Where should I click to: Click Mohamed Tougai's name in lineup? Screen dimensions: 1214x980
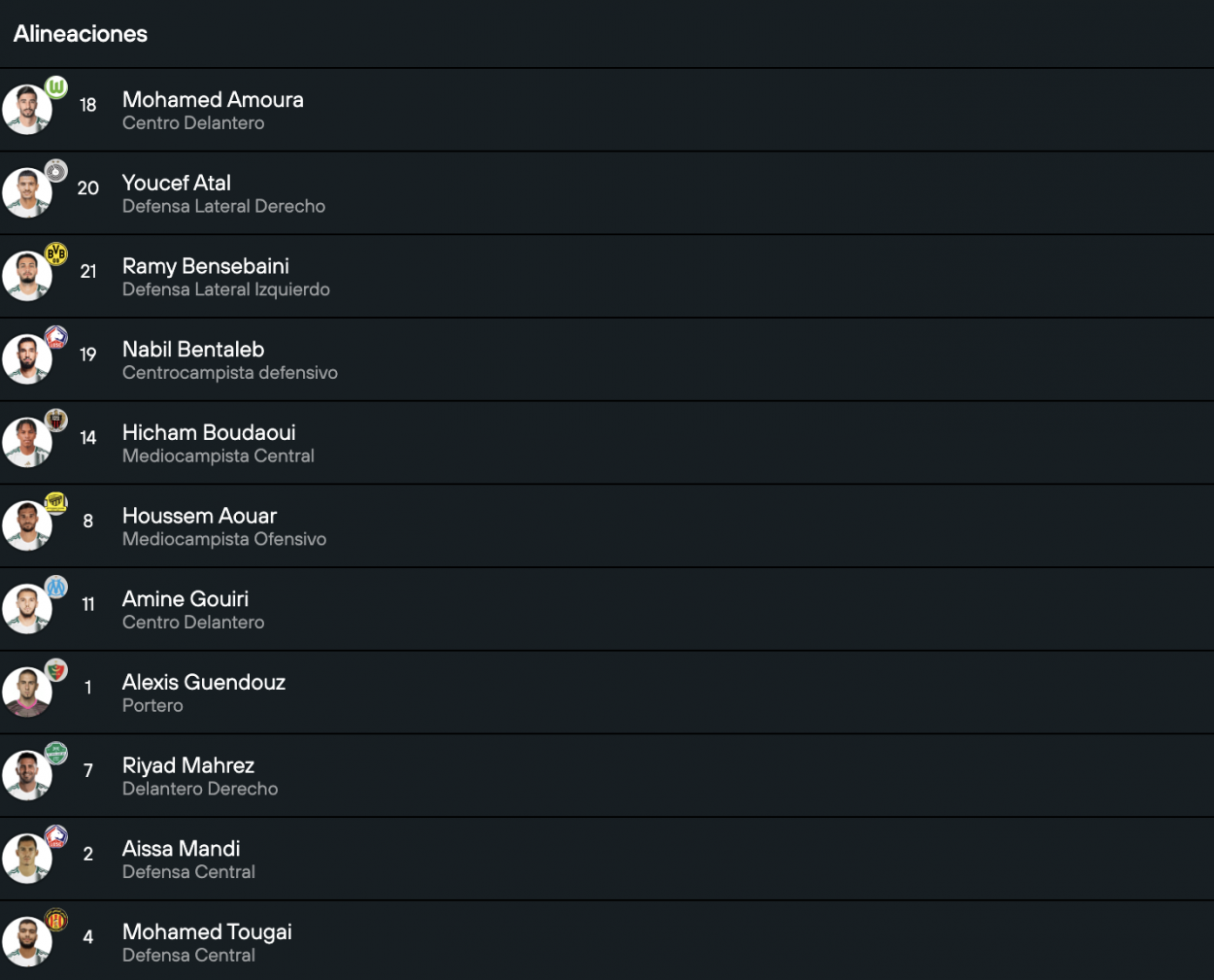click(x=207, y=931)
